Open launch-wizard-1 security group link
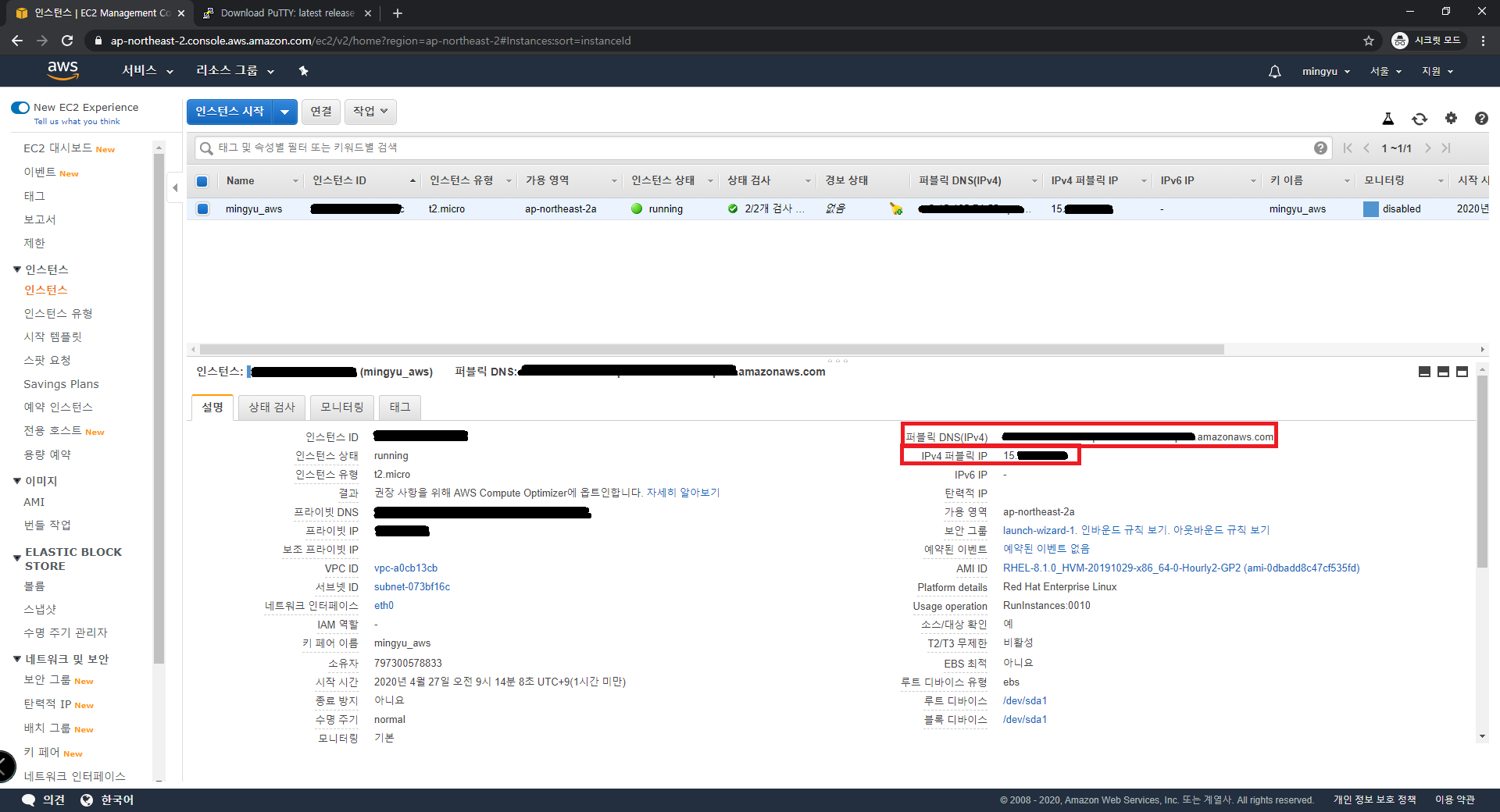The width and height of the screenshot is (1500, 812). coord(1039,530)
